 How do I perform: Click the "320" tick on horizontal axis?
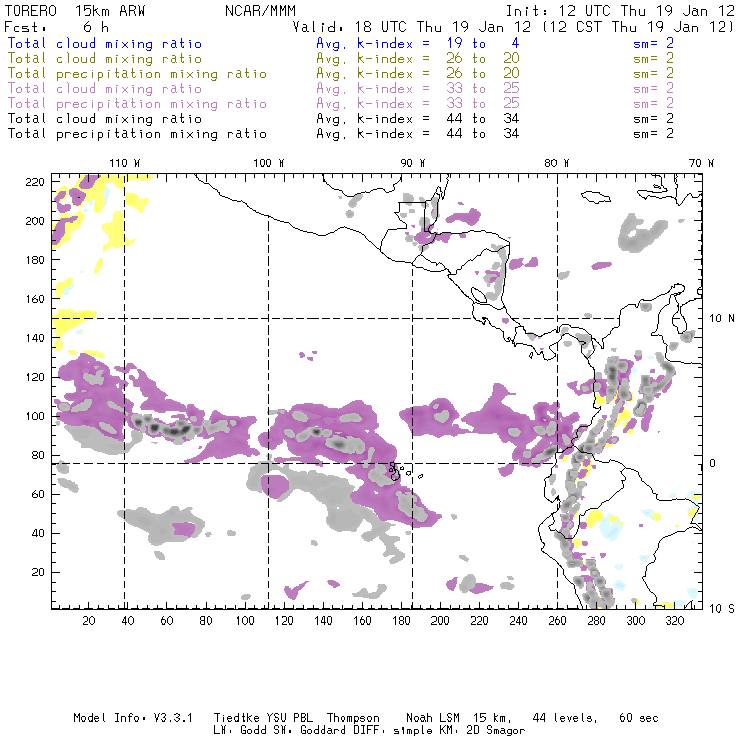click(674, 621)
